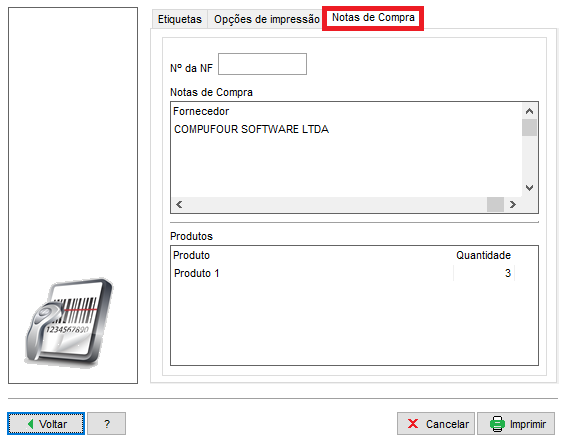Click the right arrow of the horizontal scrollbar
The height and width of the screenshot is (444, 565).
coord(512,204)
